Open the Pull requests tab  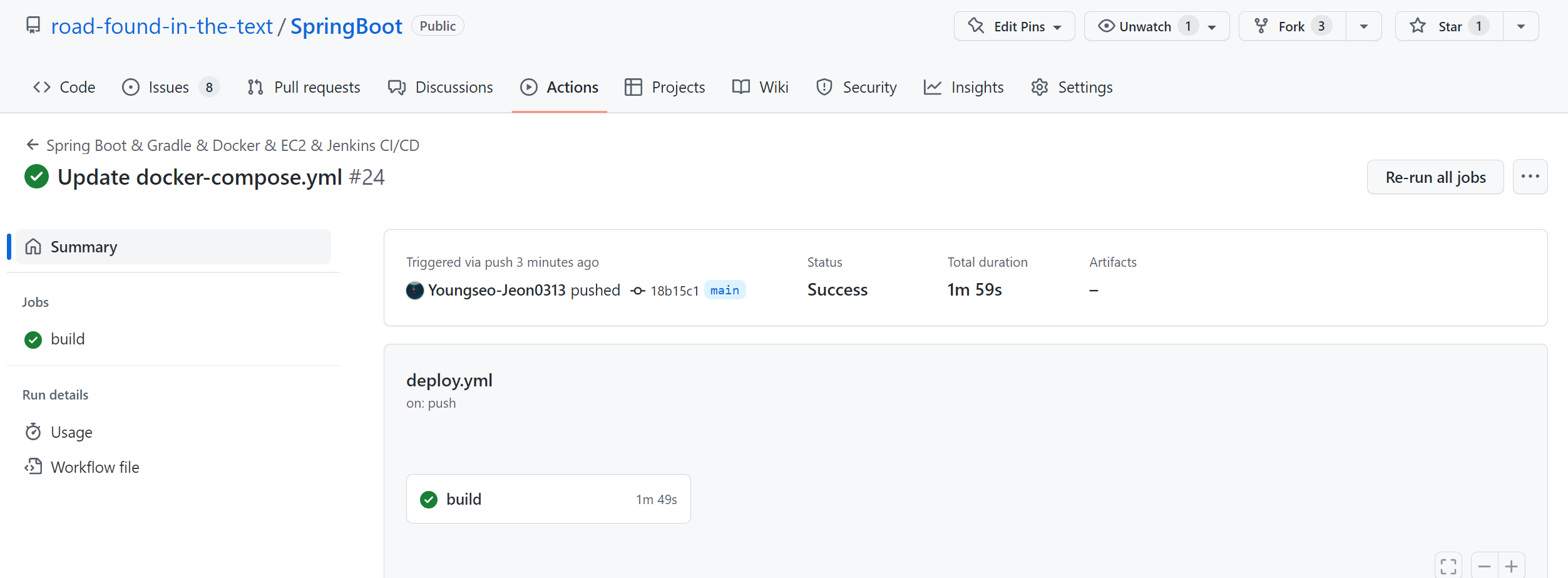(304, 87)
